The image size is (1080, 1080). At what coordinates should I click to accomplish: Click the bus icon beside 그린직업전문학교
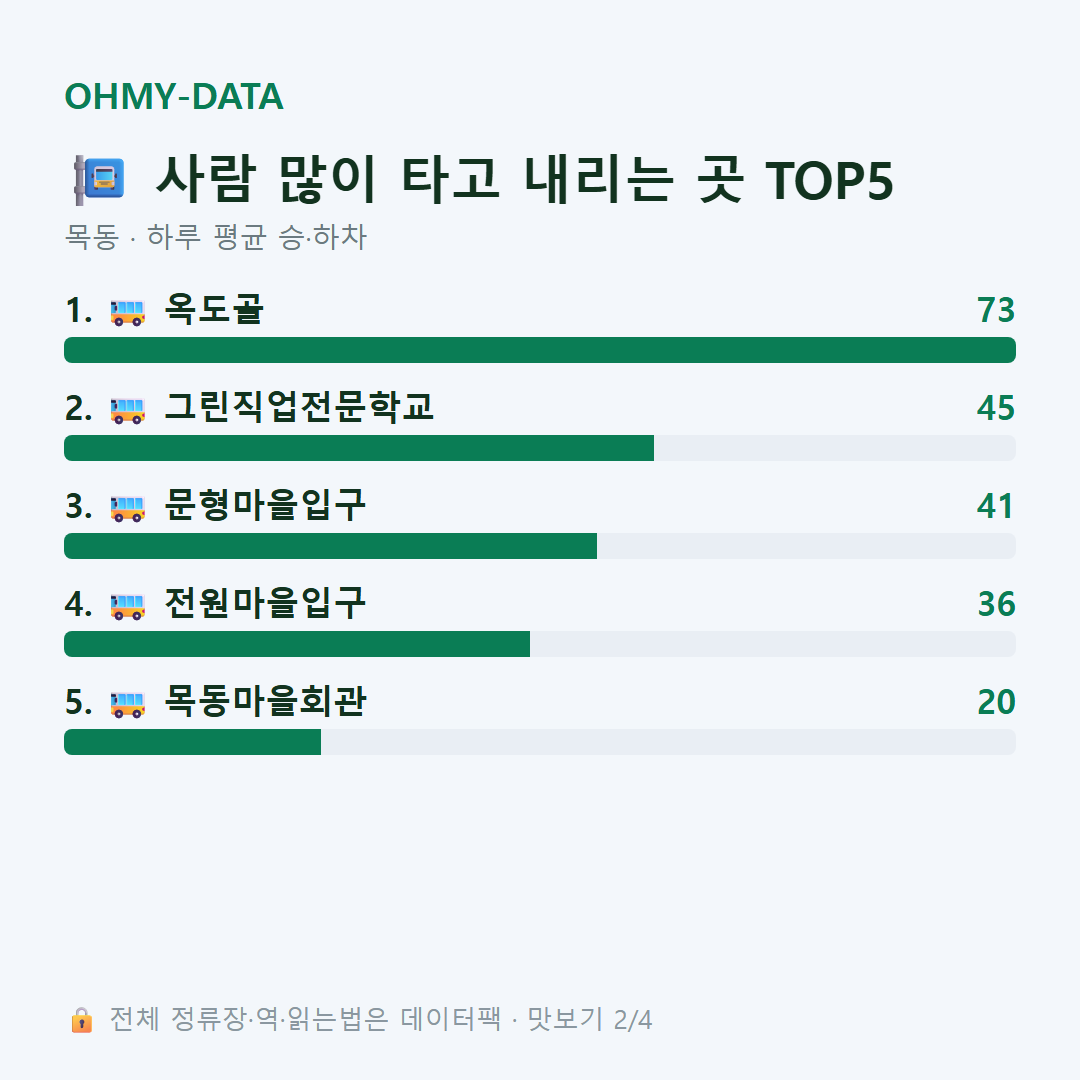click(127, 410)
